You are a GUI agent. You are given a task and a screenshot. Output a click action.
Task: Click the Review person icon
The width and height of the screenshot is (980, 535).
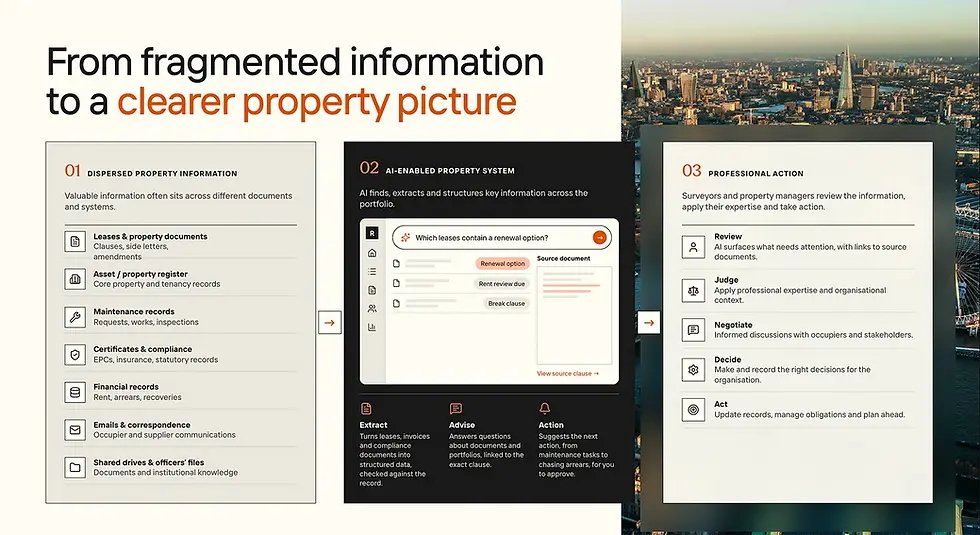693,247
